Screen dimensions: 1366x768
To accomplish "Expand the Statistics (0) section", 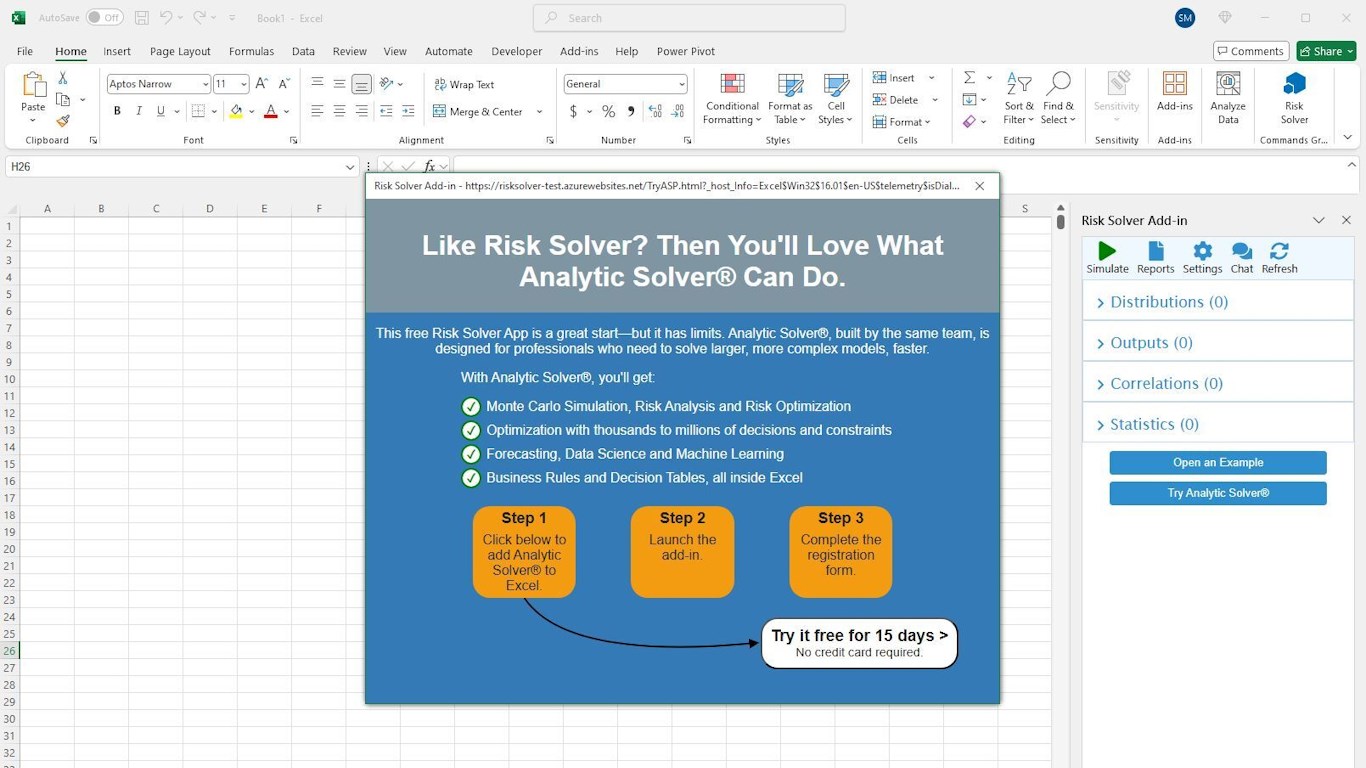I will coord(1218,425).
